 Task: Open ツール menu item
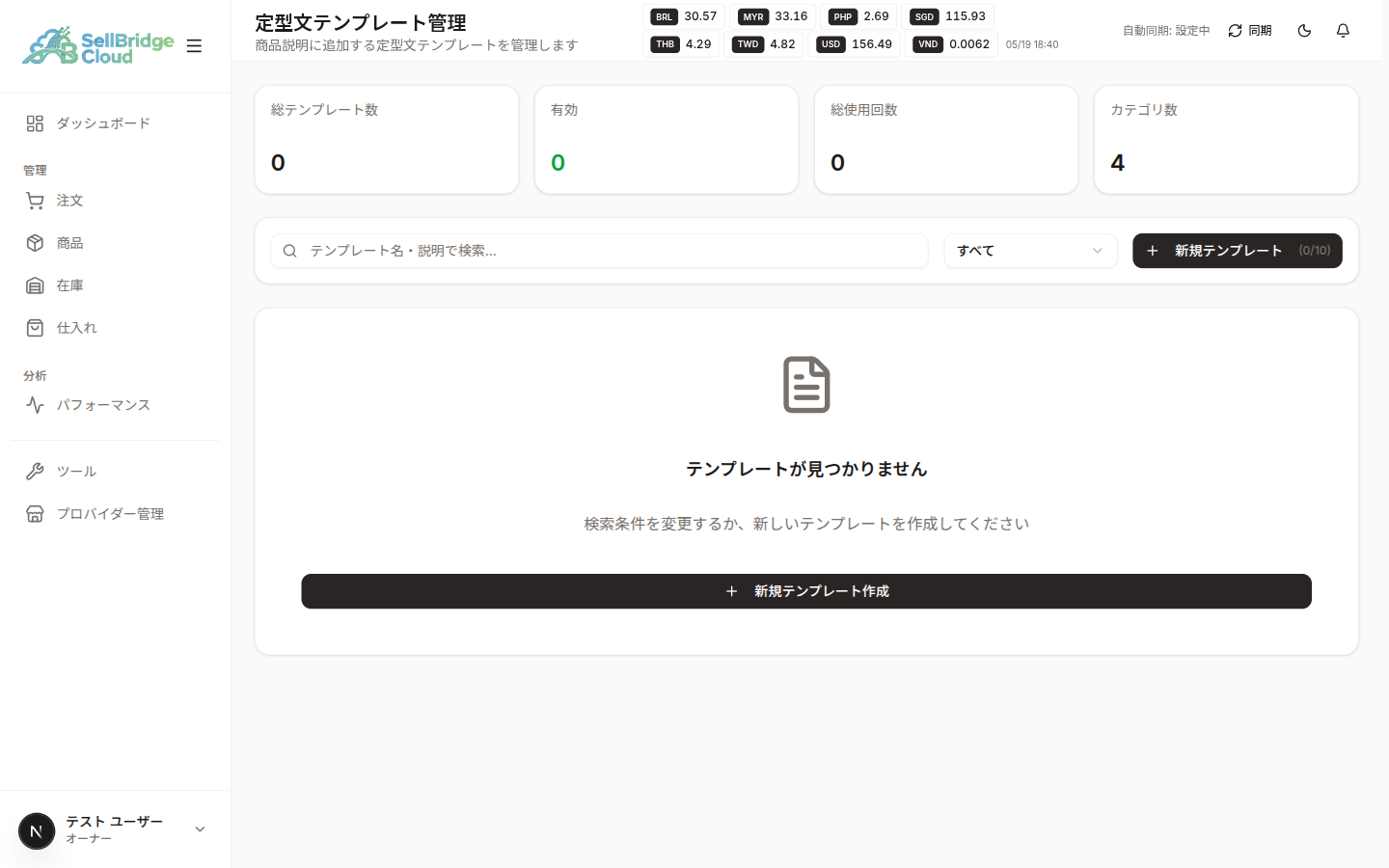116,472
